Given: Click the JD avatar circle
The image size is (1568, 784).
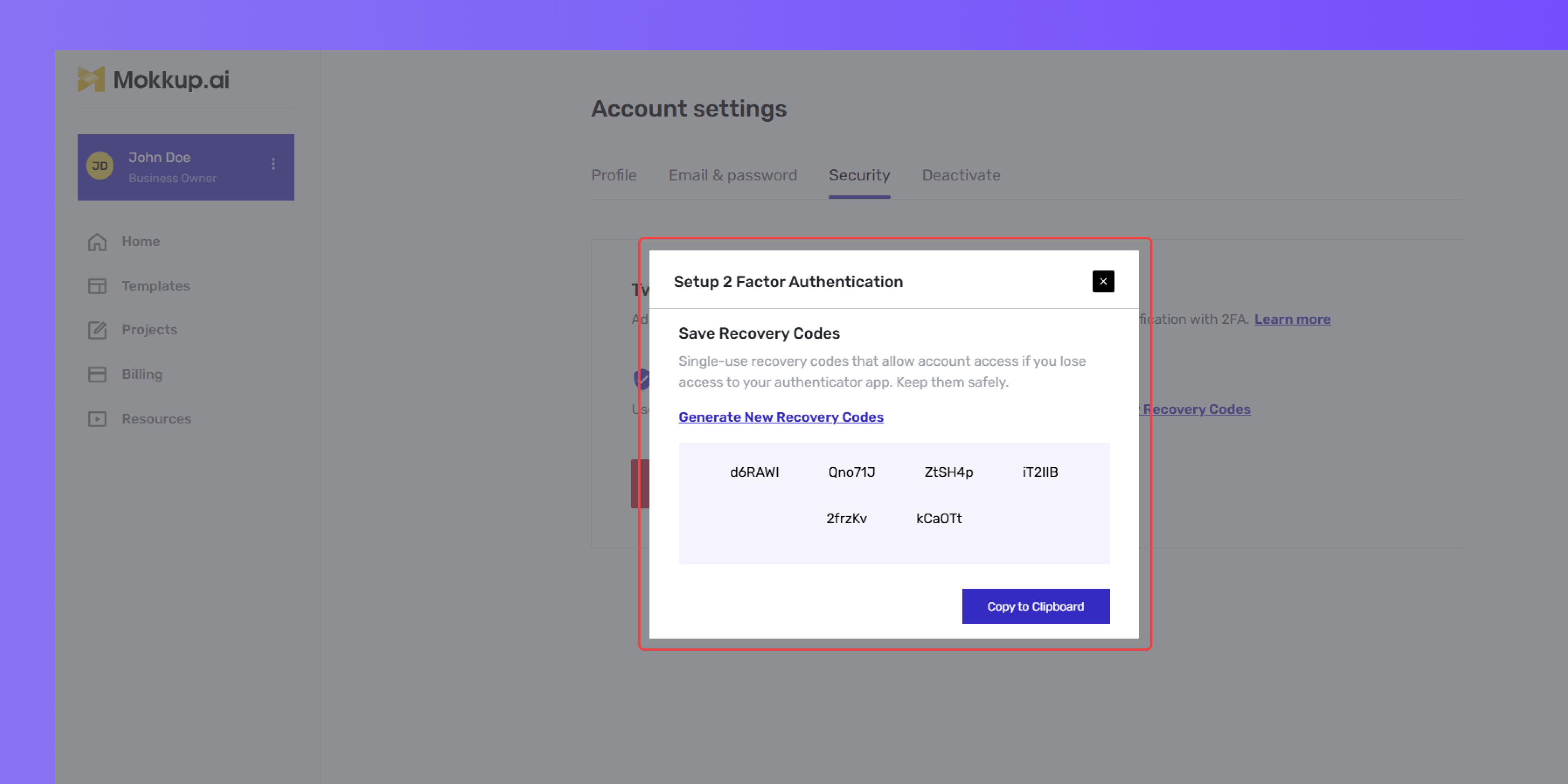Looking at the screenshot, I should (x=100, y=166).
